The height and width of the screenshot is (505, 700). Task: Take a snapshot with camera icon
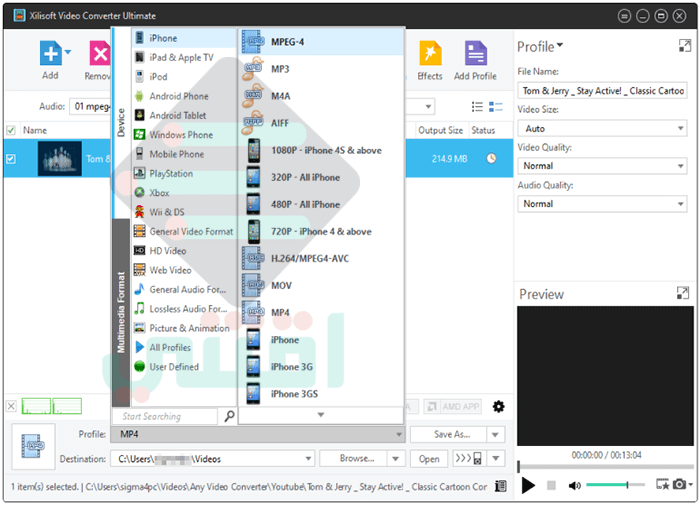679,484
